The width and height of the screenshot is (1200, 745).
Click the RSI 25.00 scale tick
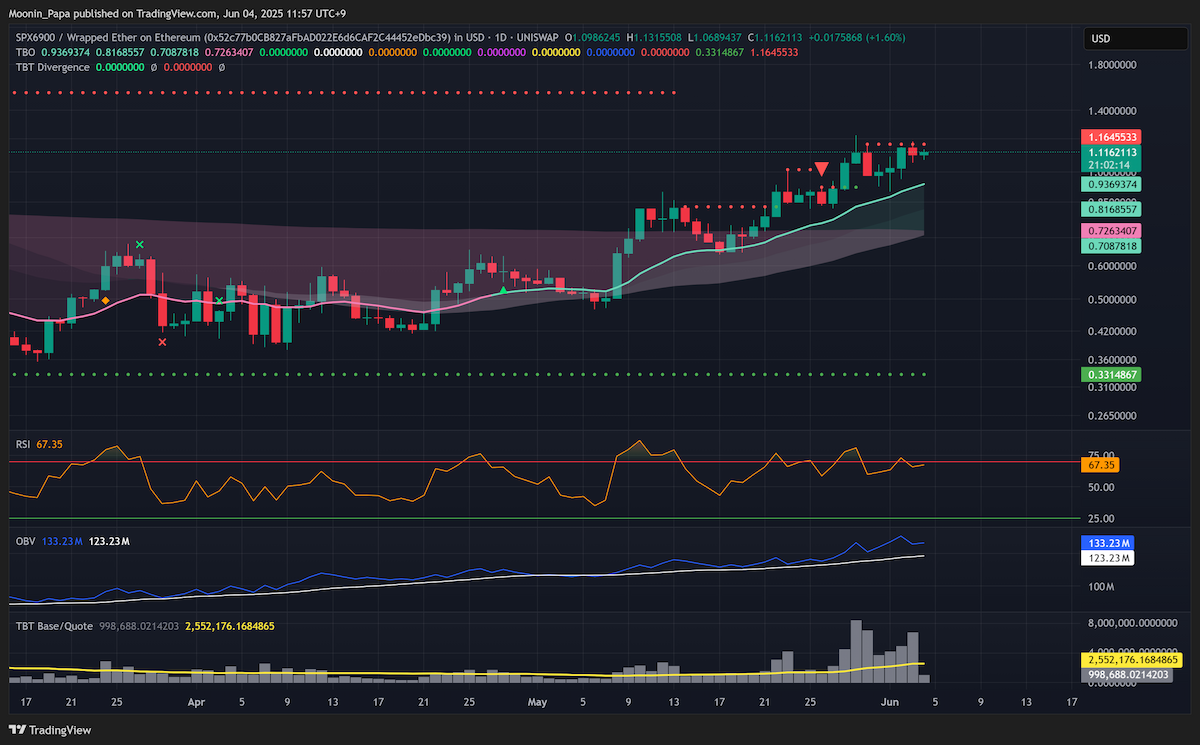point(1103,518)
